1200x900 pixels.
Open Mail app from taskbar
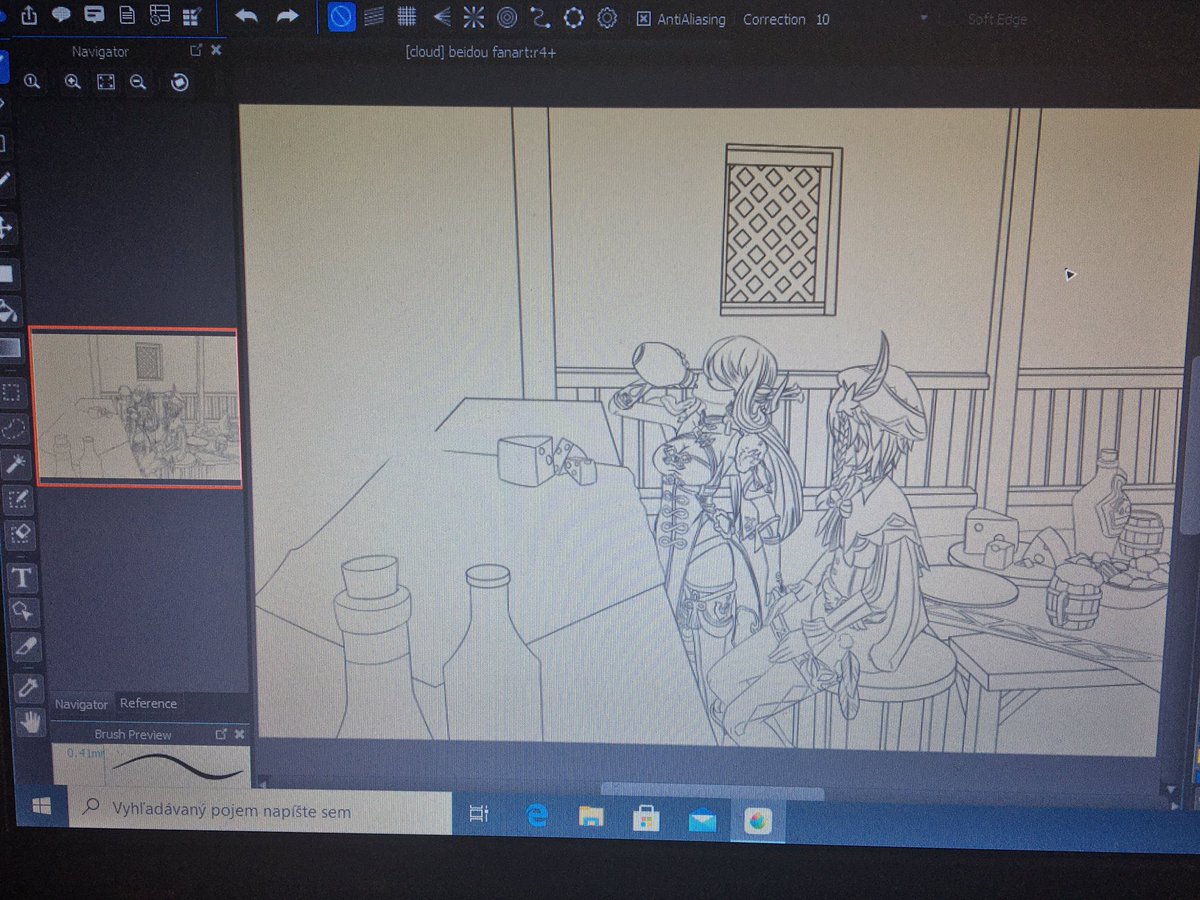(702, 821)
